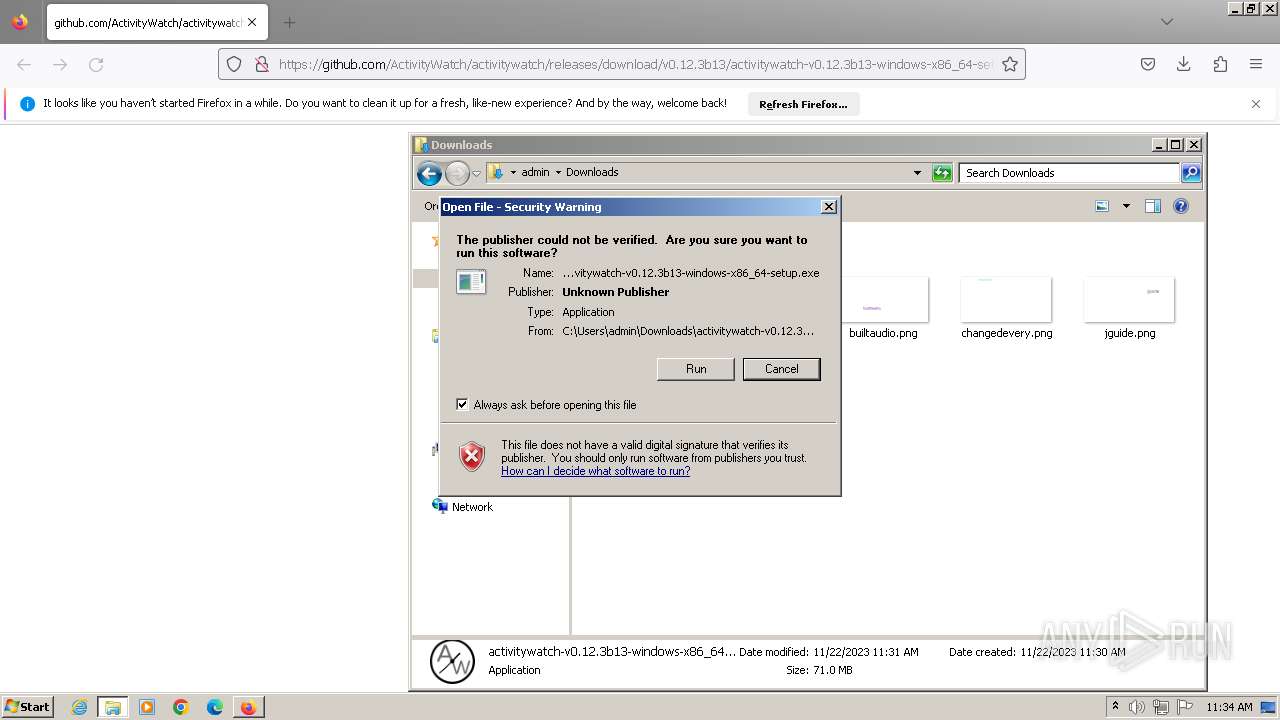Viewport: 1280px width, 720px height.
Task: Close the Open File - Security Warning dialog
Action: pyautogui.click(x=828, y=207)
